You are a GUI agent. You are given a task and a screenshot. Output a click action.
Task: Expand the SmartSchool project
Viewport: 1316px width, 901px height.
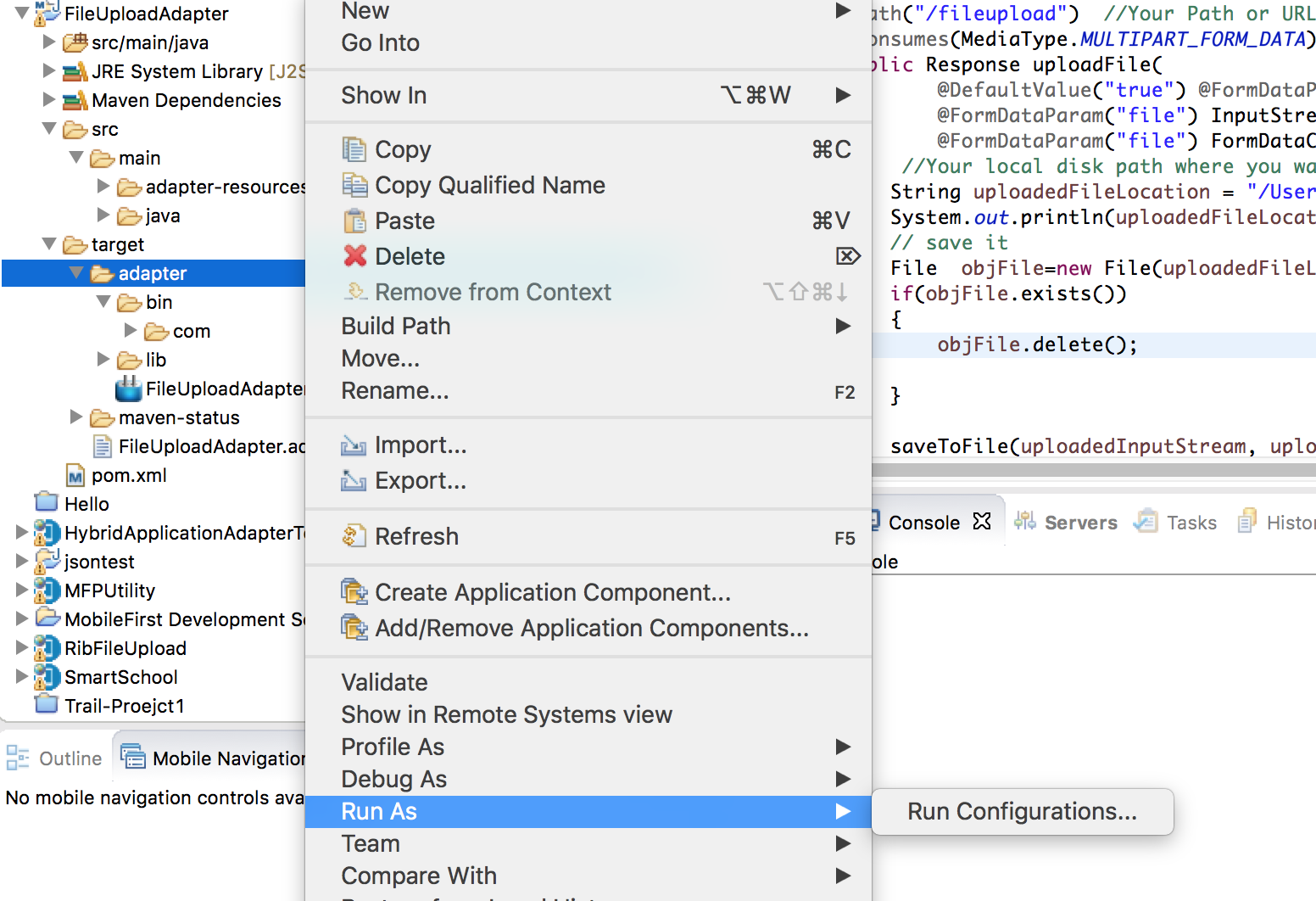(x=22, y=676)
